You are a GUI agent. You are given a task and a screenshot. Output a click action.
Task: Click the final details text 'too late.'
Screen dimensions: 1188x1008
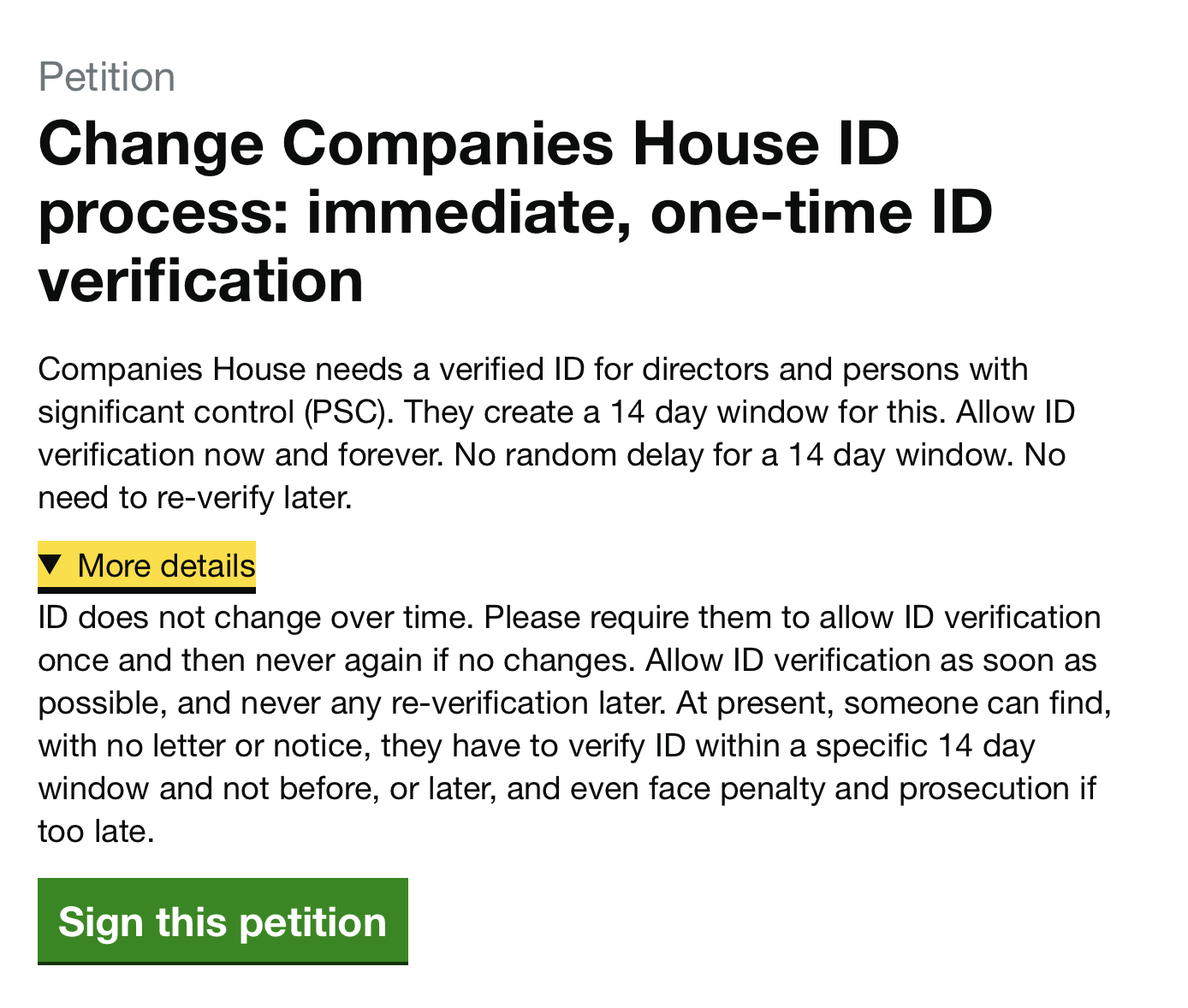96,832
